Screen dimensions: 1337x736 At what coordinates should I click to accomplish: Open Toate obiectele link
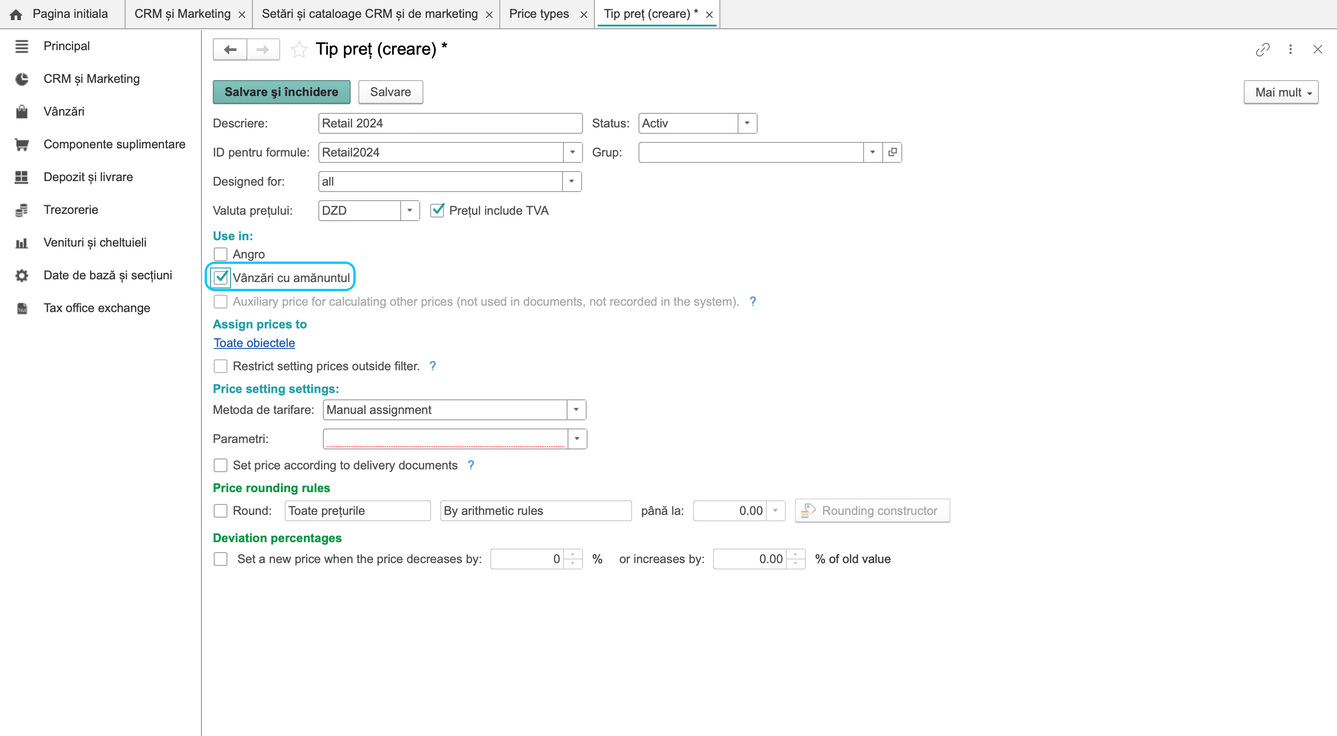click(254, 343)
